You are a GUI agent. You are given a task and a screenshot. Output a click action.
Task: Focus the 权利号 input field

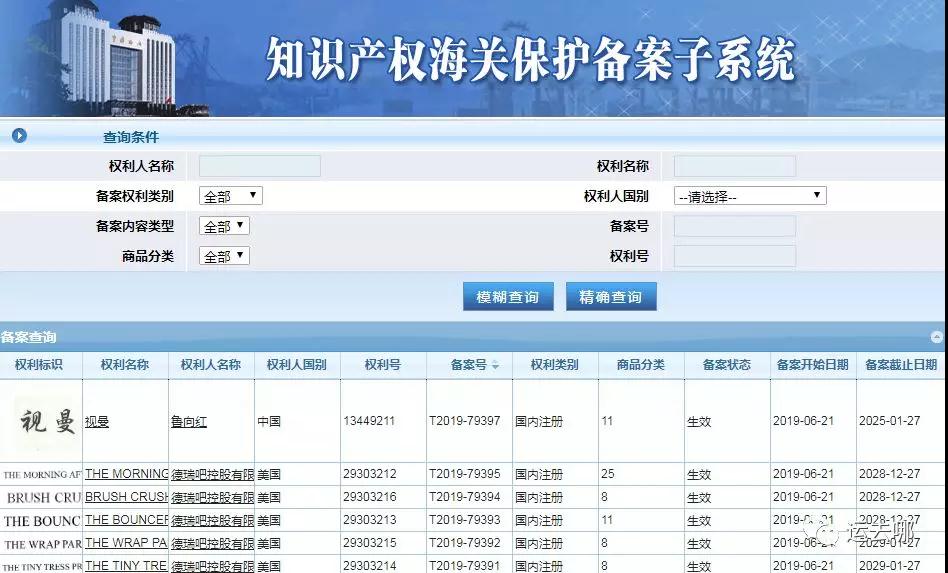(x=735, y=256)
